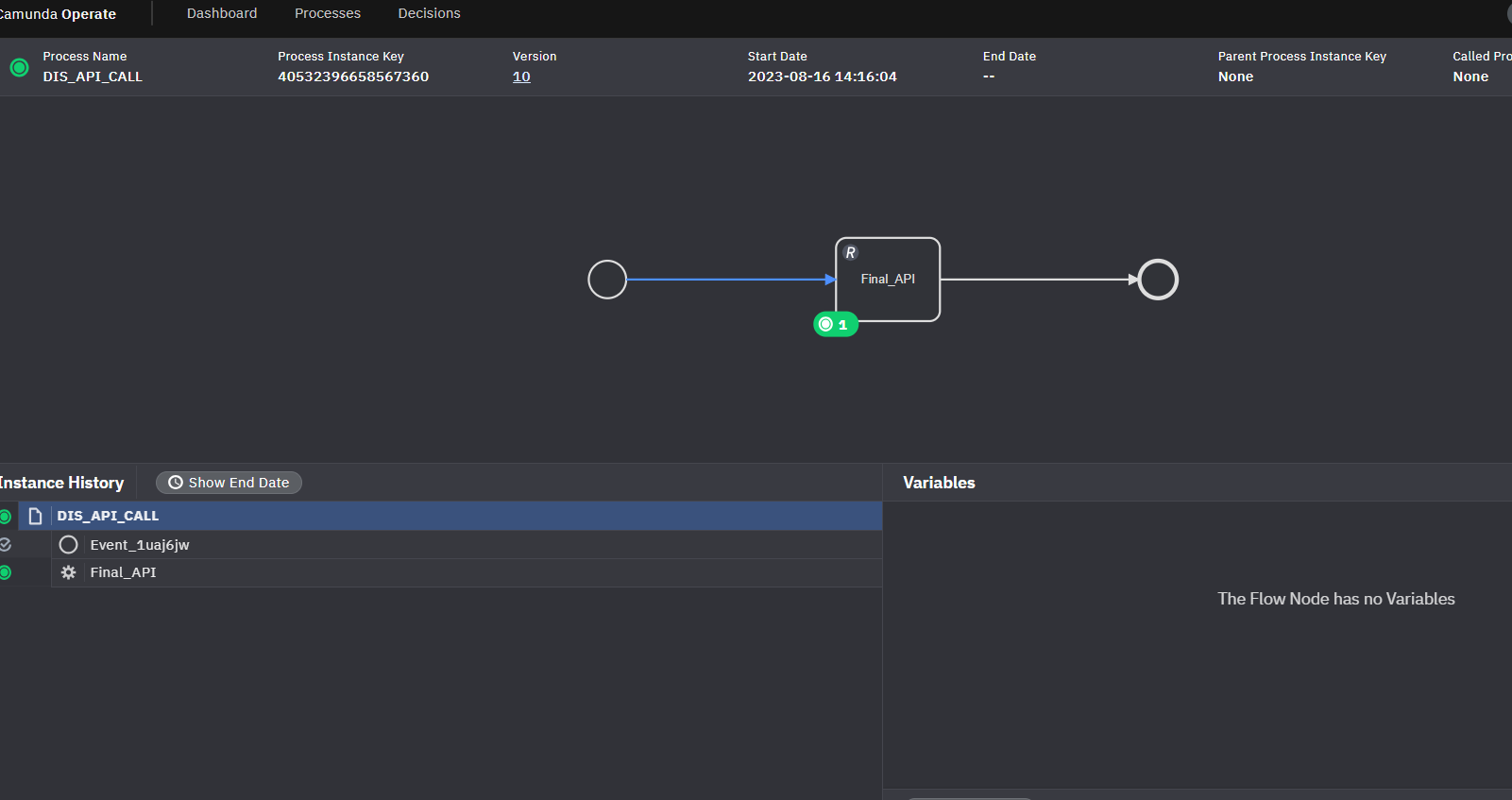This screenshot has width=1512, height=800.
Task: Open the Dashboard tab
Action: coord(222,13)
